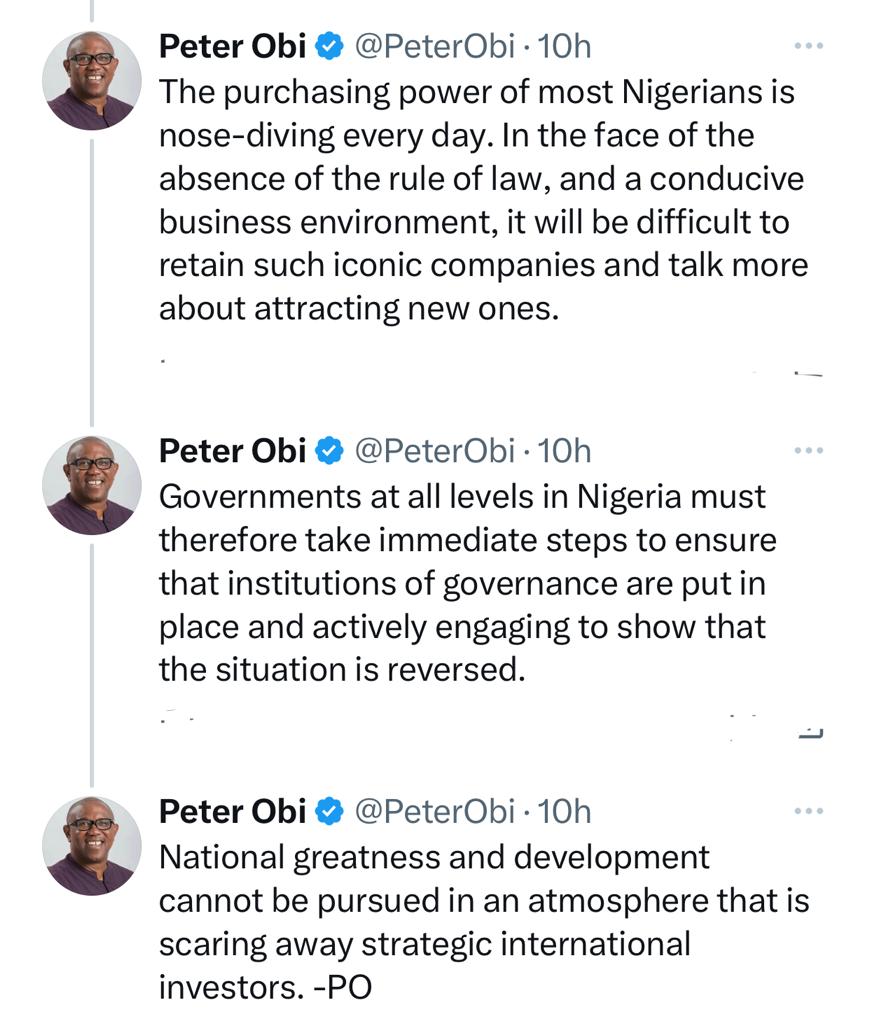This screenshot has width=870, height=1024.
Task: Click the 10h timestamp on purchasing power tweet
Action: coord(565,45)
